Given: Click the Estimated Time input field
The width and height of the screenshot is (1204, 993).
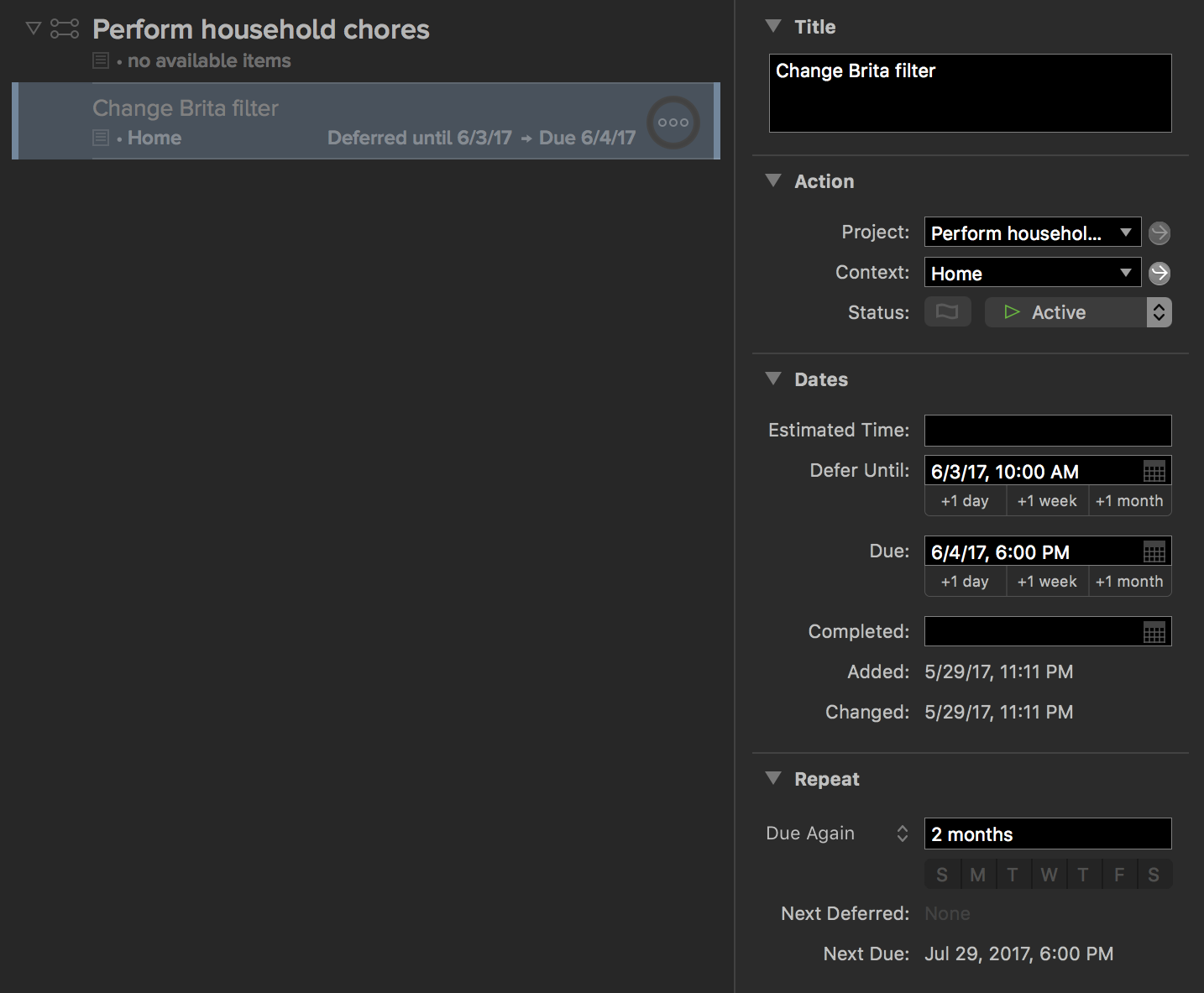Looking at the screenshot, I should 1047,431.
